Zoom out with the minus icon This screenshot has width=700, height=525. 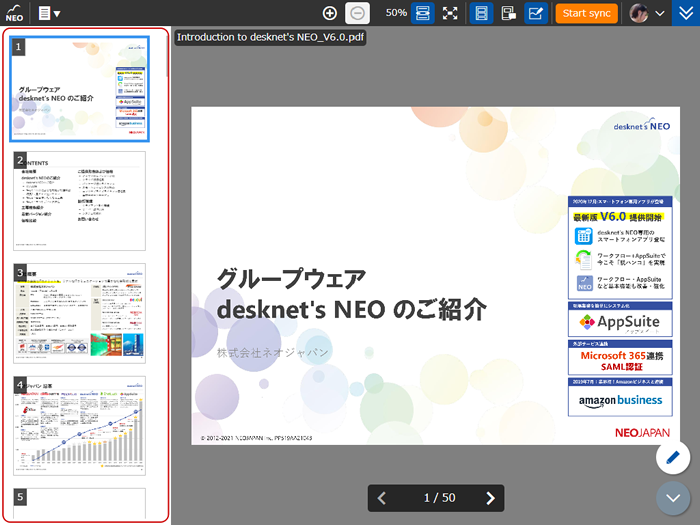[357, 13]
